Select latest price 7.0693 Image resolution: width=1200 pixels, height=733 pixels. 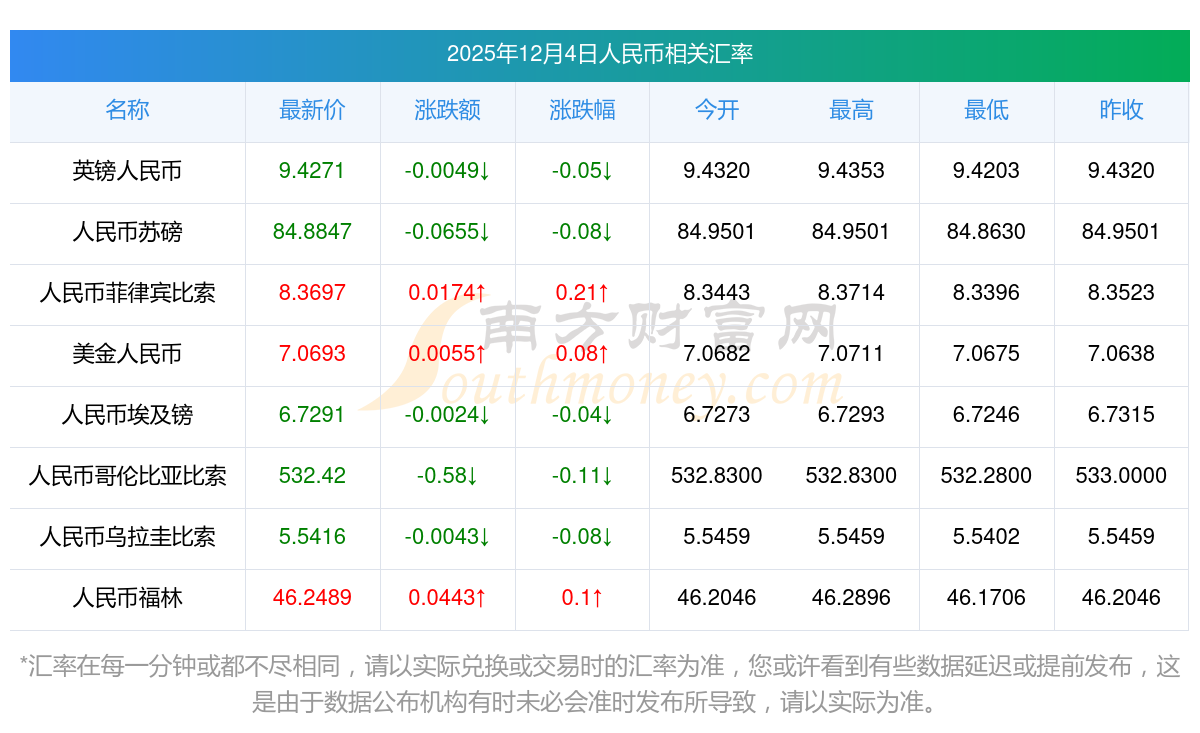click(x=312, y=354)
